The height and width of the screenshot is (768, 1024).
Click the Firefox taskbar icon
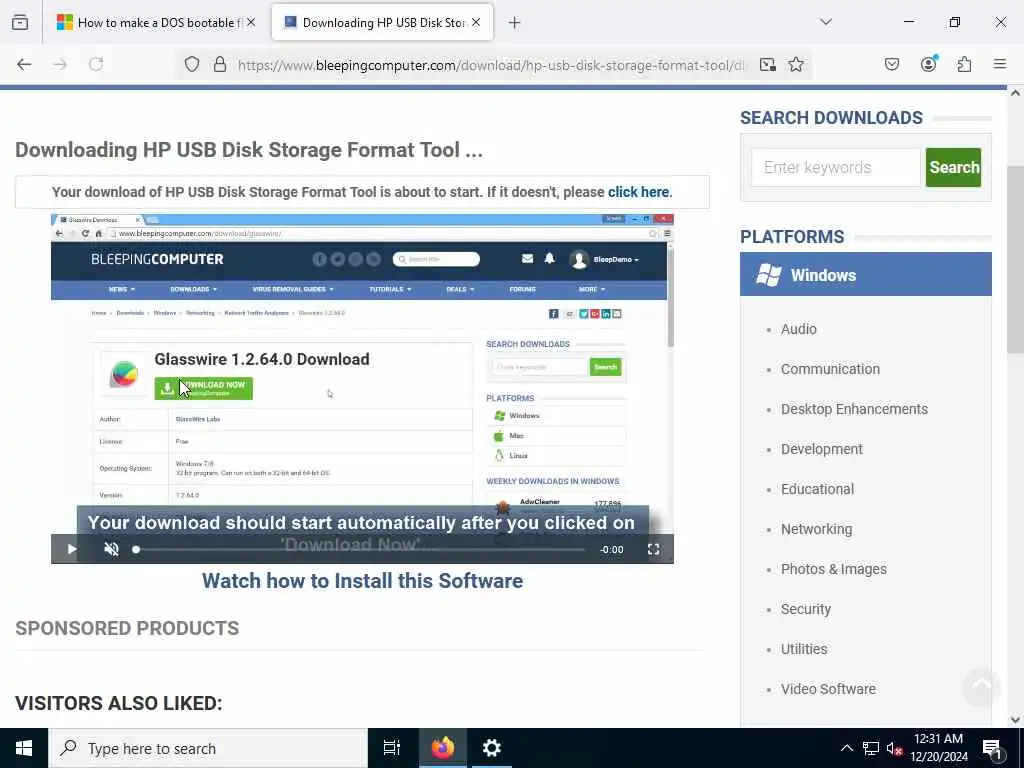(443, 748)
